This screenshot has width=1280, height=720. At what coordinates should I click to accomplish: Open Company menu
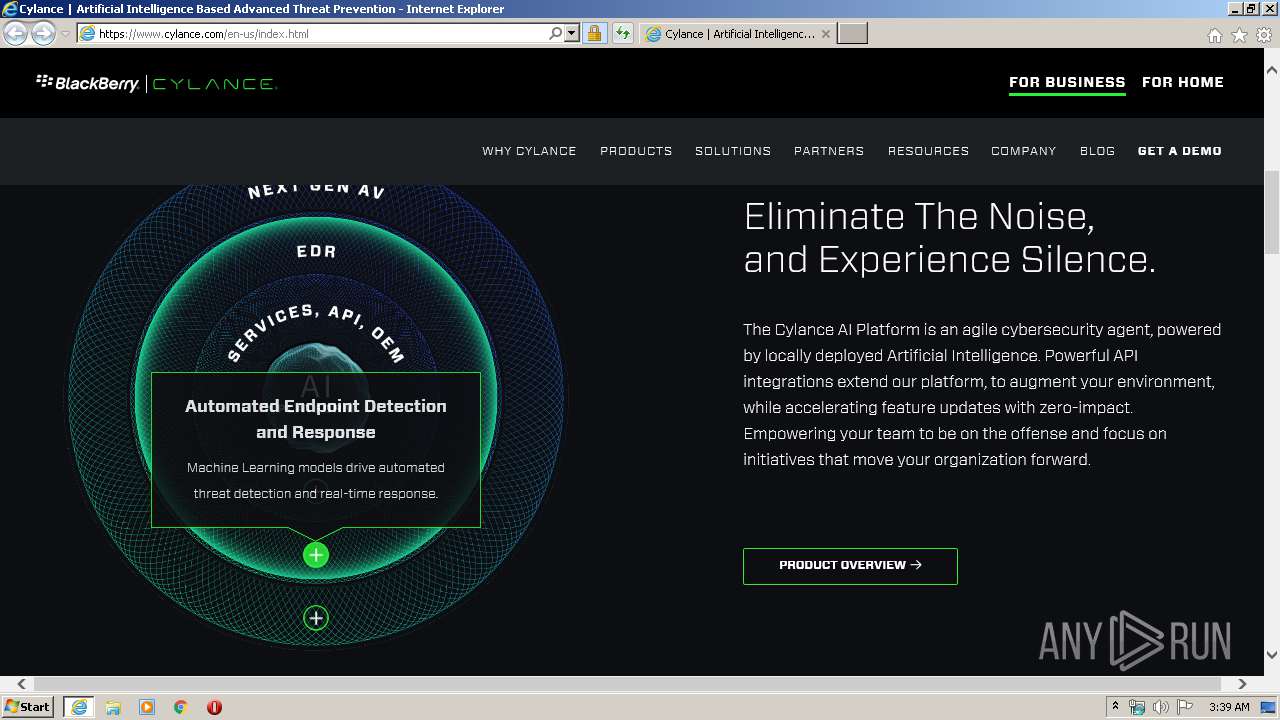[x=1024, y=151]
